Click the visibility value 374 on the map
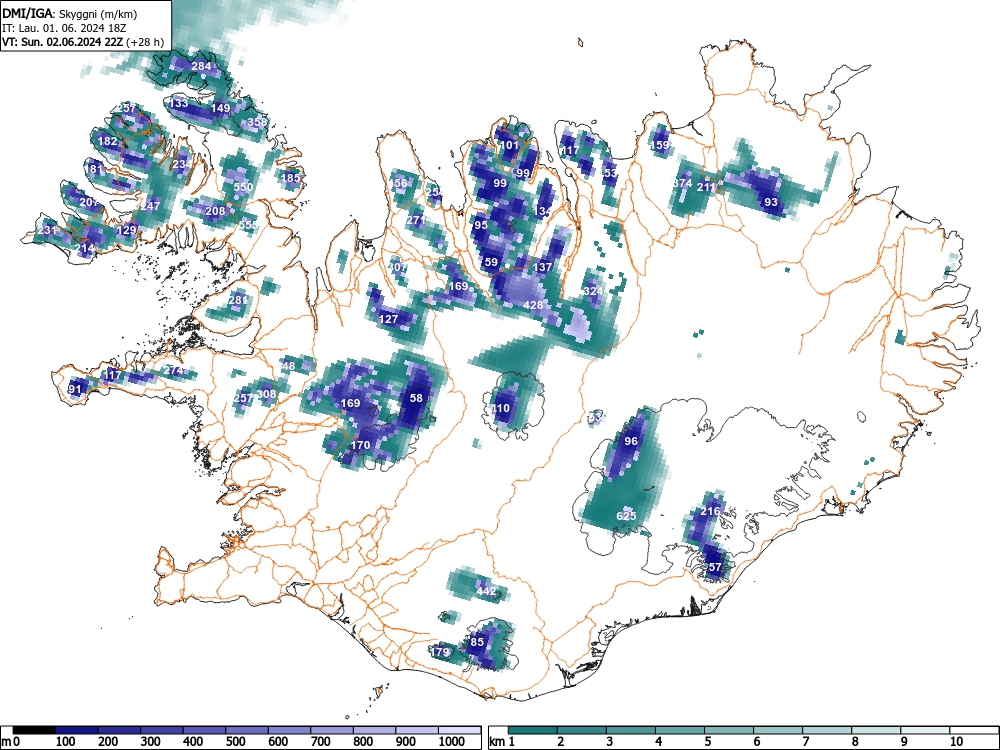The width and height of the screenshot is (1000, 750). pos(682,183)
